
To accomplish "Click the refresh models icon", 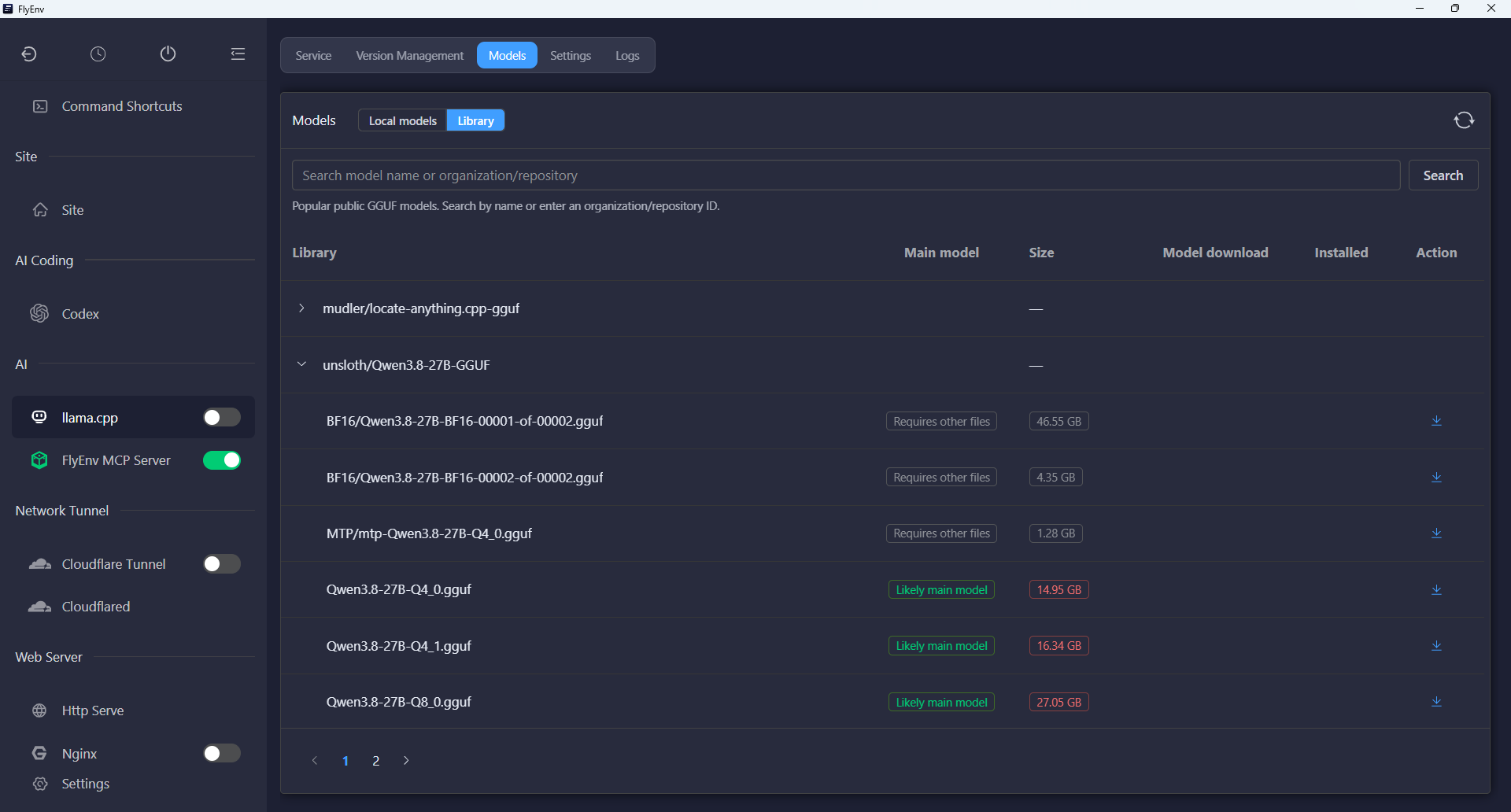I will pos(1464,120).
